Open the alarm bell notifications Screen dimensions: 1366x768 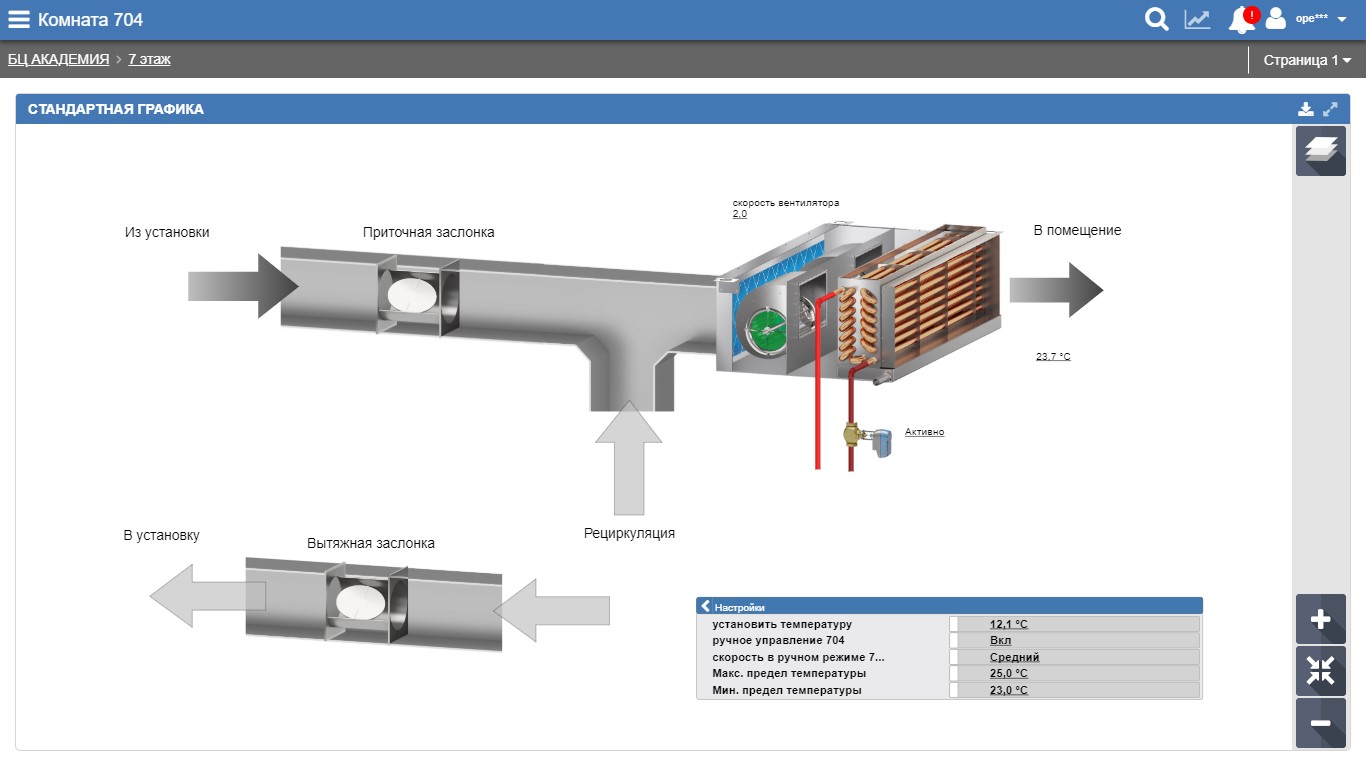pos(1241,19)
